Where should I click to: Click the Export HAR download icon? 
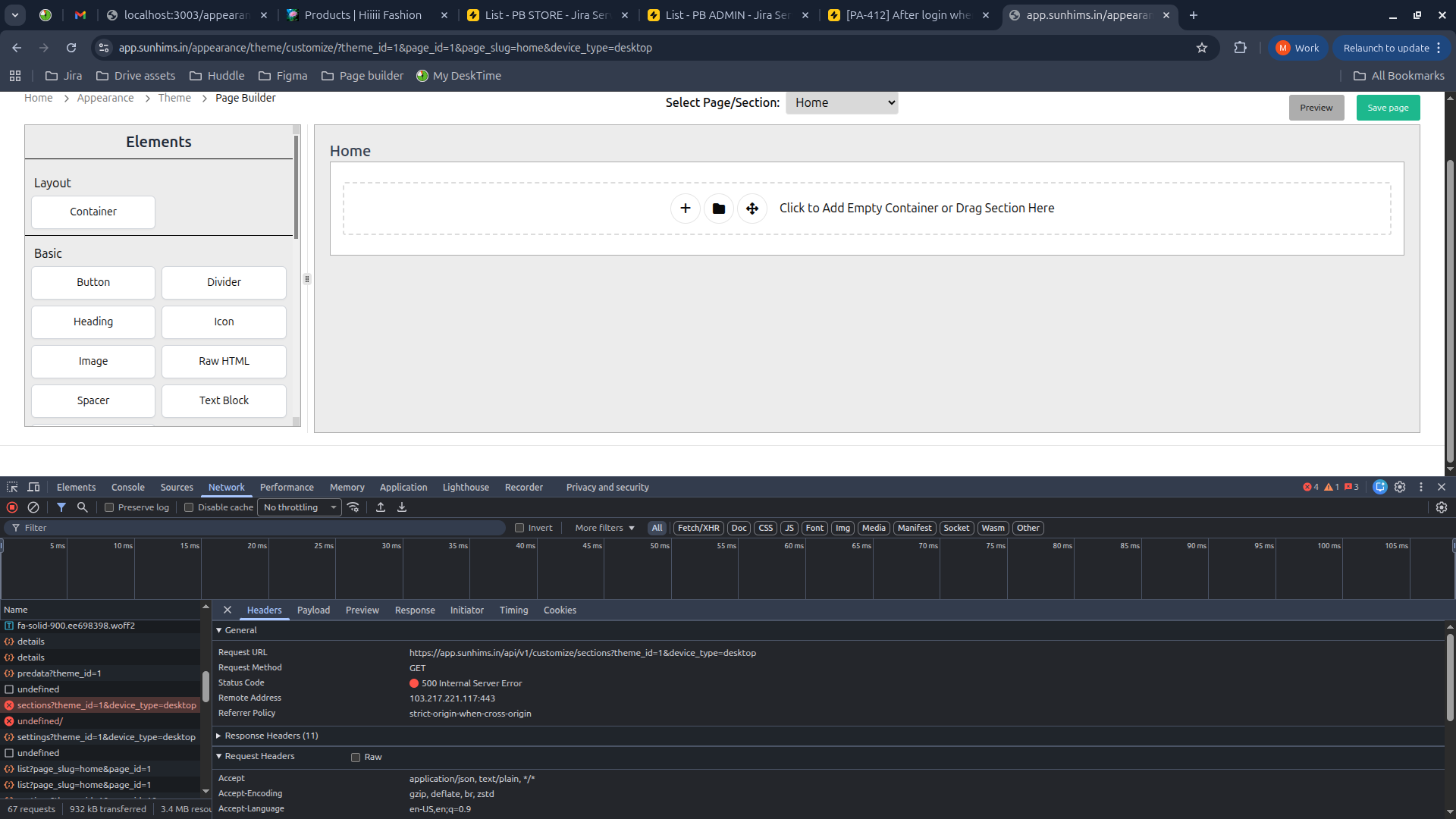[x=402, y=507]
